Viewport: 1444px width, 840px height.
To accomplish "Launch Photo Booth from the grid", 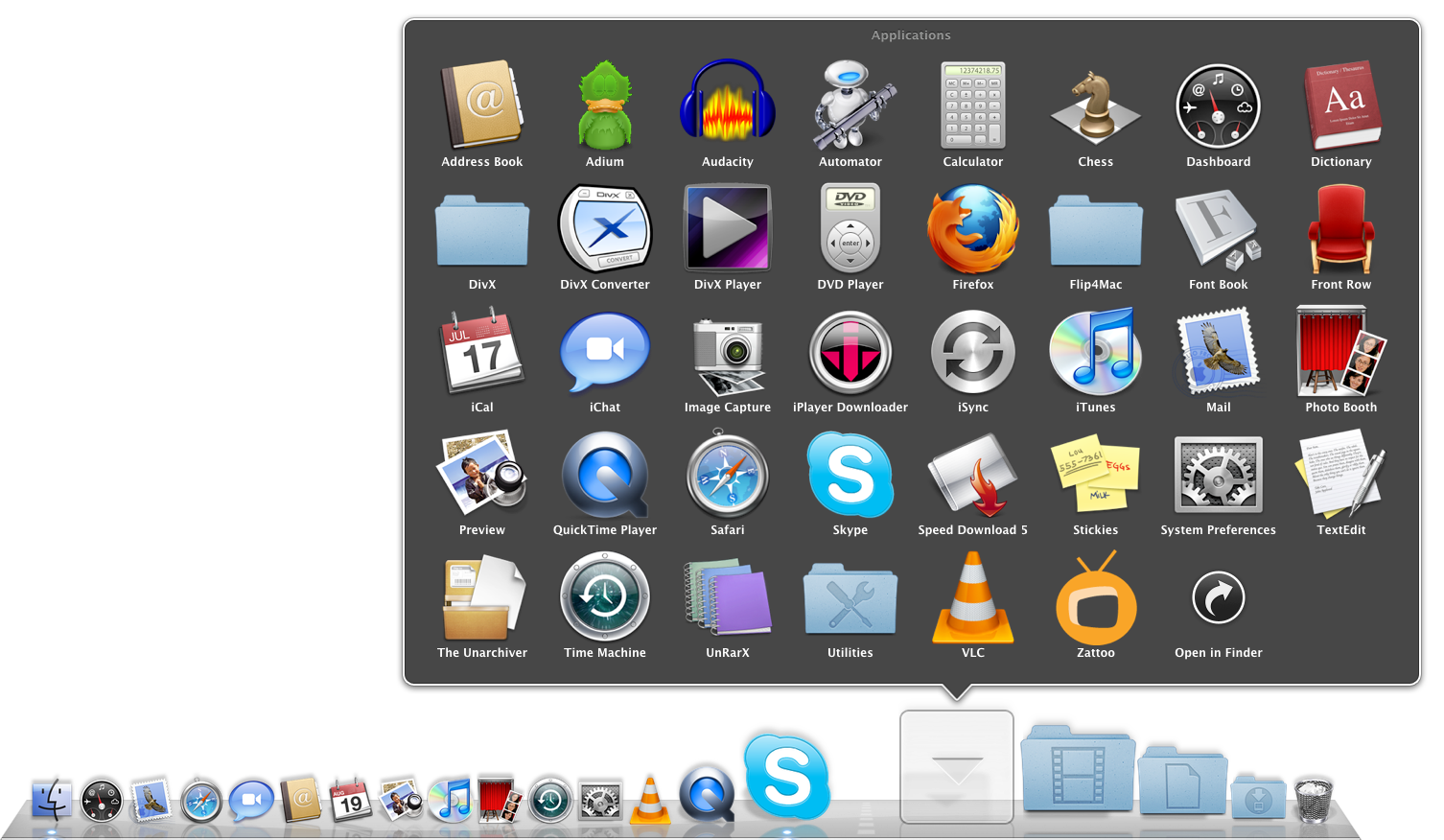I will pos(1341,351).
